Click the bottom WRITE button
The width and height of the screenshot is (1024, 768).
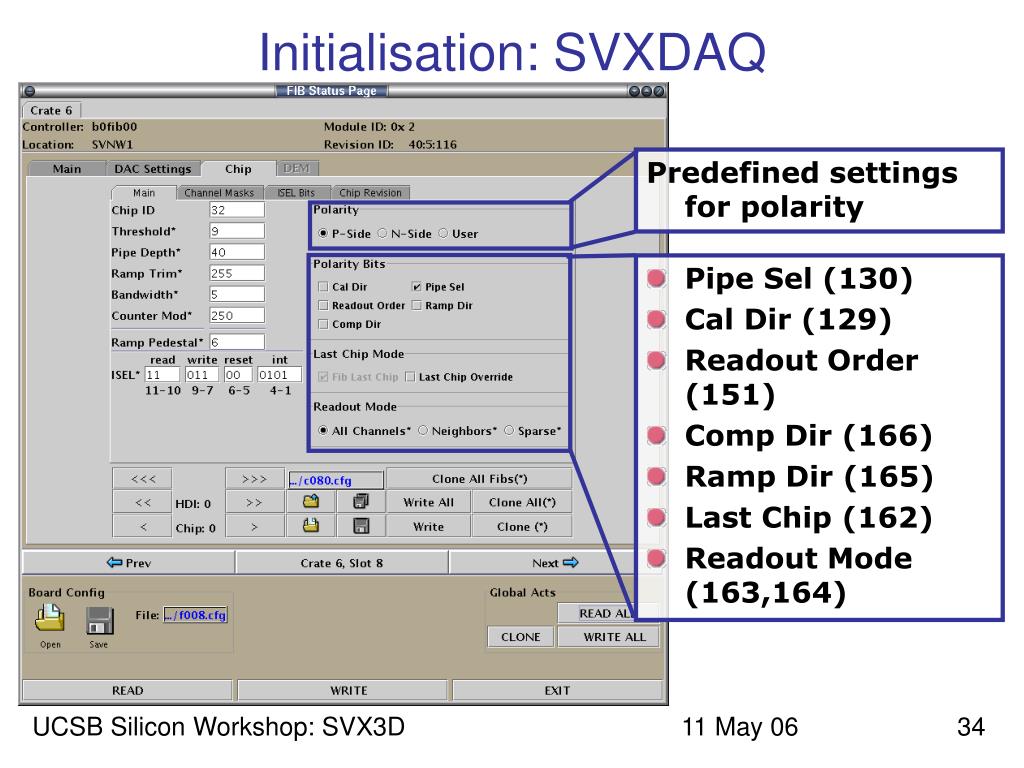coord(342,690)
